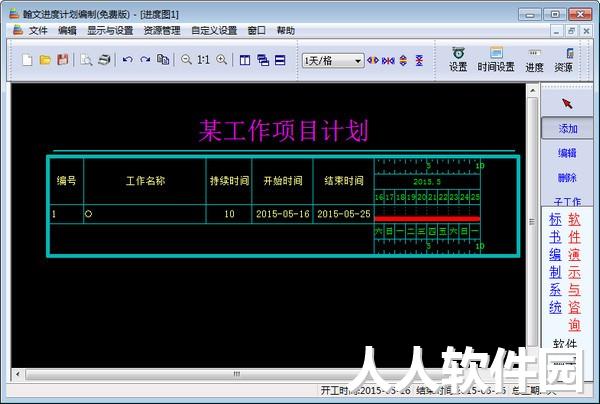This screenshot has width=600, height=404.
Task: Click the 2015.5 month label in the timeline
Action: click(x=427, y=182)
